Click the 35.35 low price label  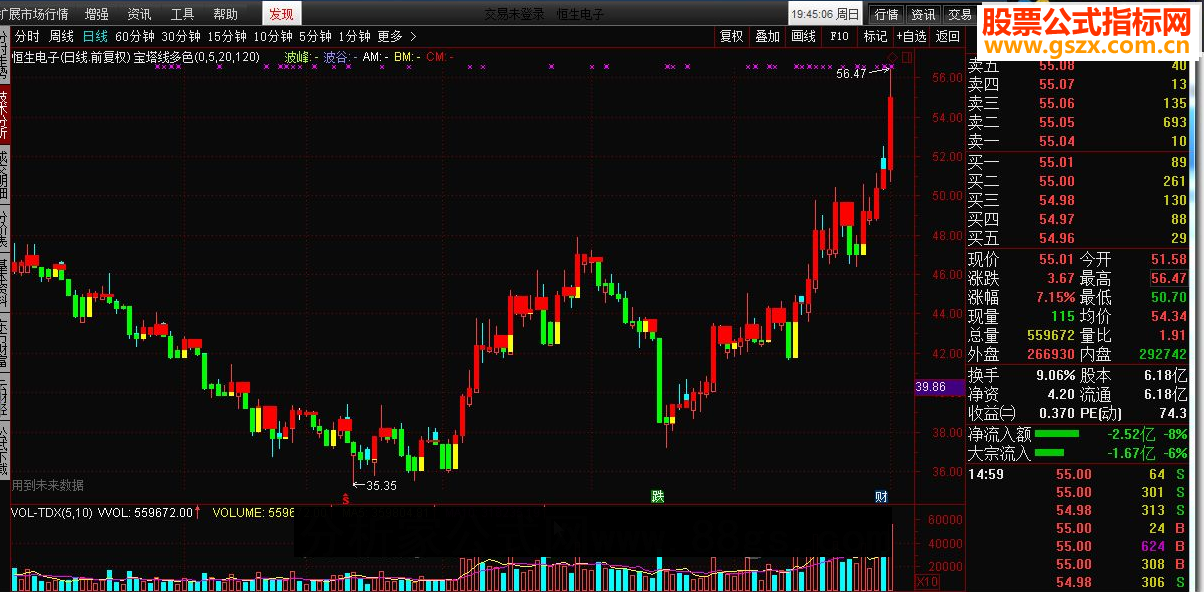(x=382, y=486)
